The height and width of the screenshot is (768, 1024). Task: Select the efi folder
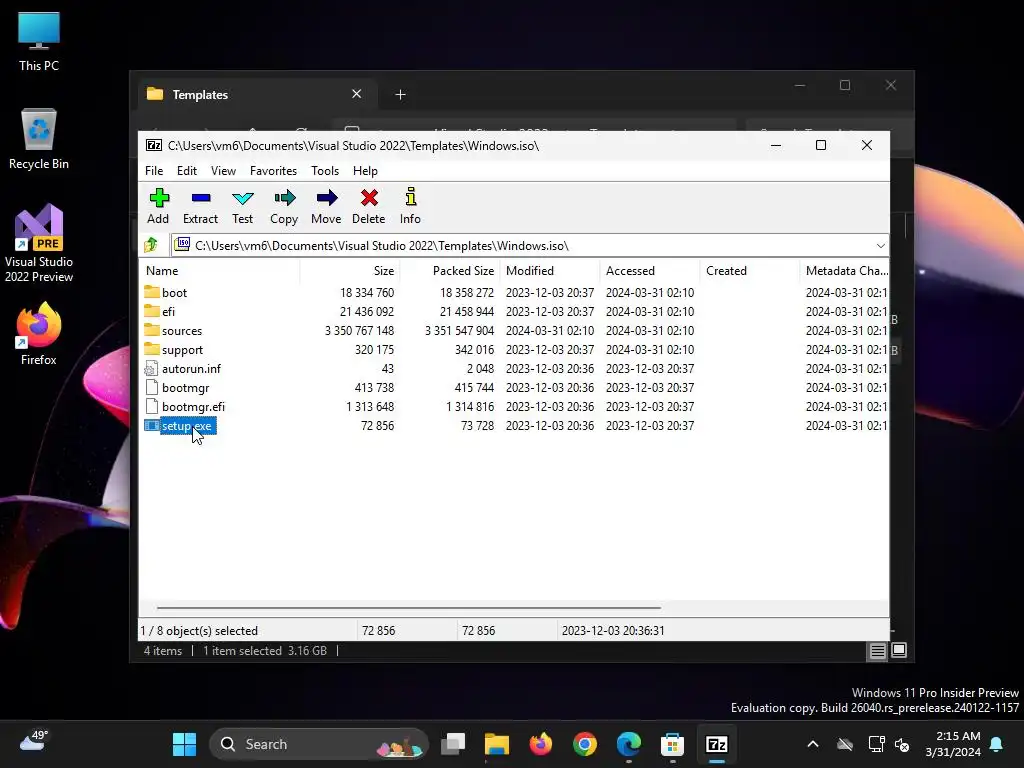[x=168, y=312]
